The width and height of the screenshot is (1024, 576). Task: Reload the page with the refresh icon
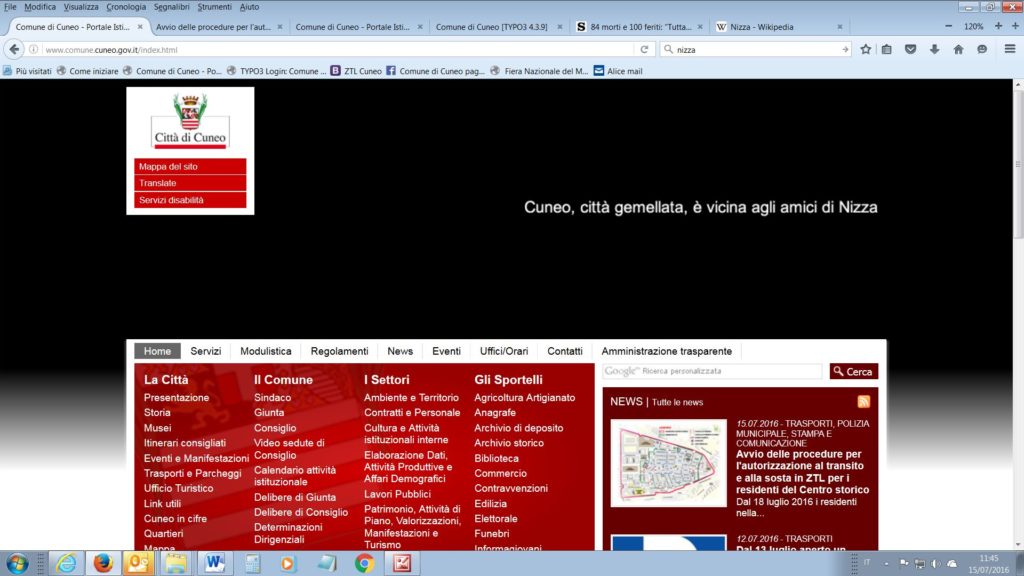[x=644, y=50]
